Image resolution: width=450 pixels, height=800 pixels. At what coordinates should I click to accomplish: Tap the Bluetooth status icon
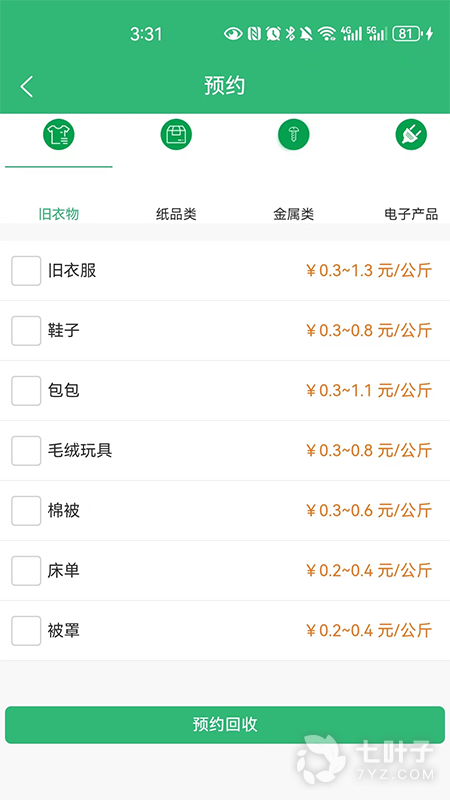tap(290, 34)
